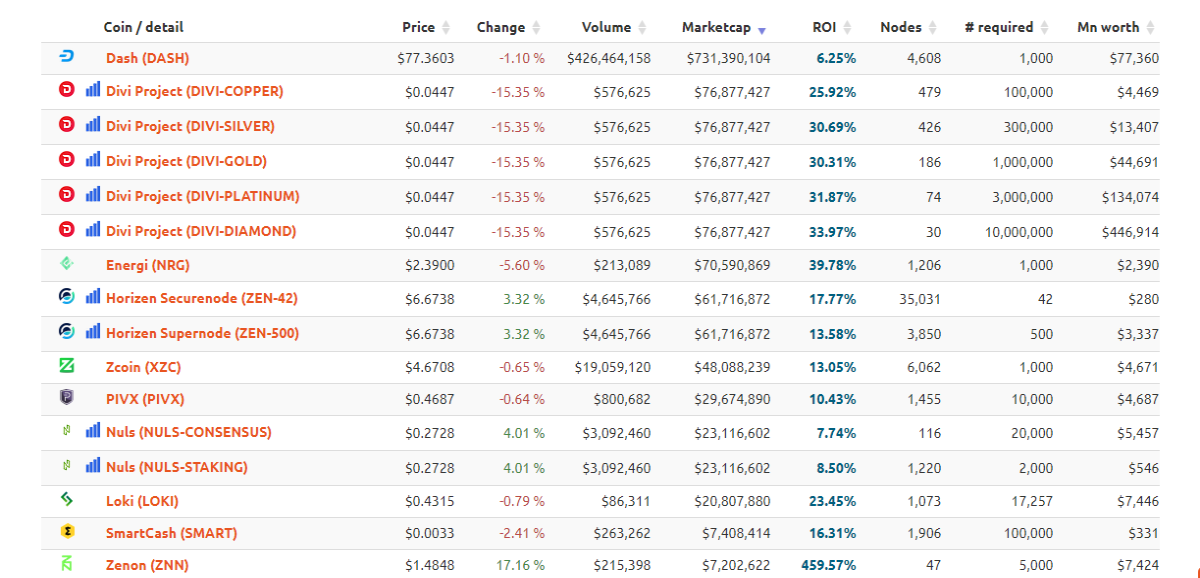
Task: Open the Energi (NRG) link
Action: pyautogui.click(x=148, y=265)
